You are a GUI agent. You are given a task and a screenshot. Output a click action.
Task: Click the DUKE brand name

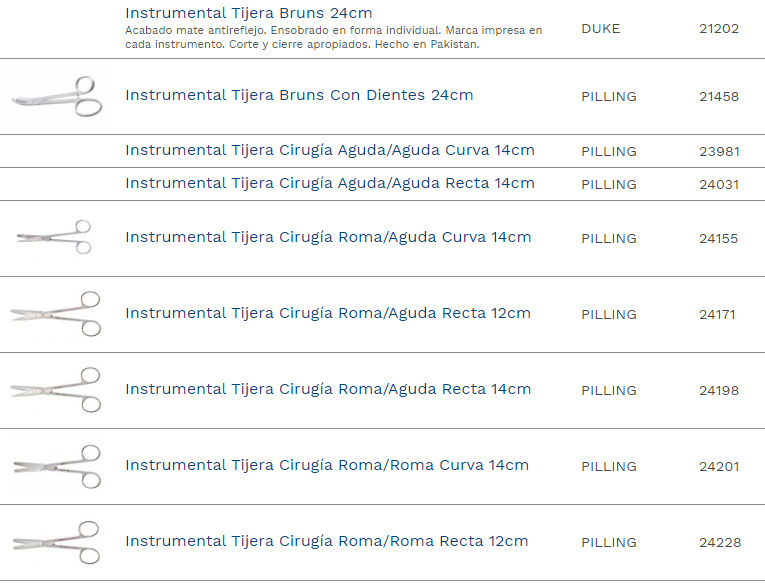pos(600,29)
